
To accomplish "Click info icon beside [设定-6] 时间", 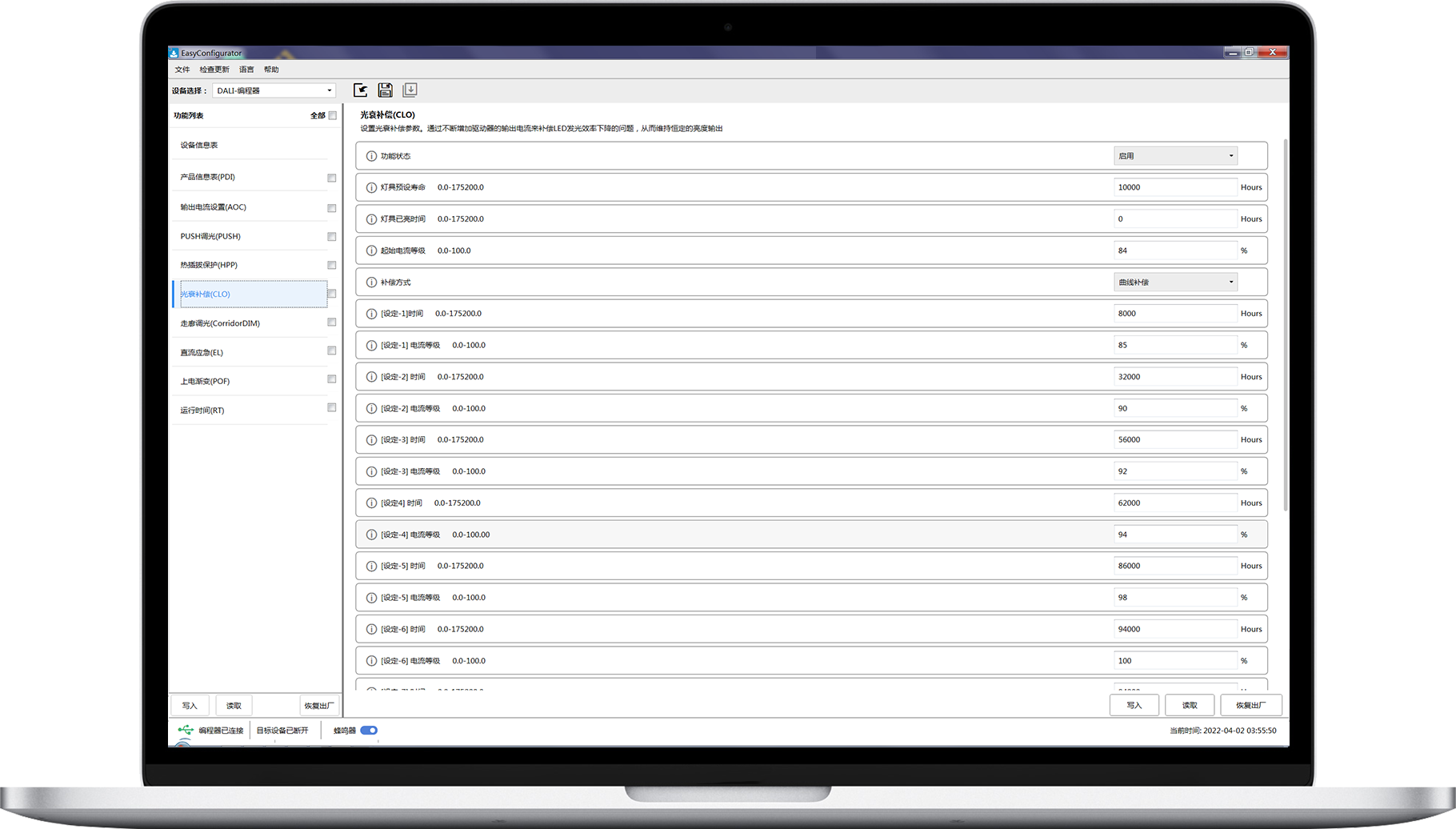I will tap(371, 630).
